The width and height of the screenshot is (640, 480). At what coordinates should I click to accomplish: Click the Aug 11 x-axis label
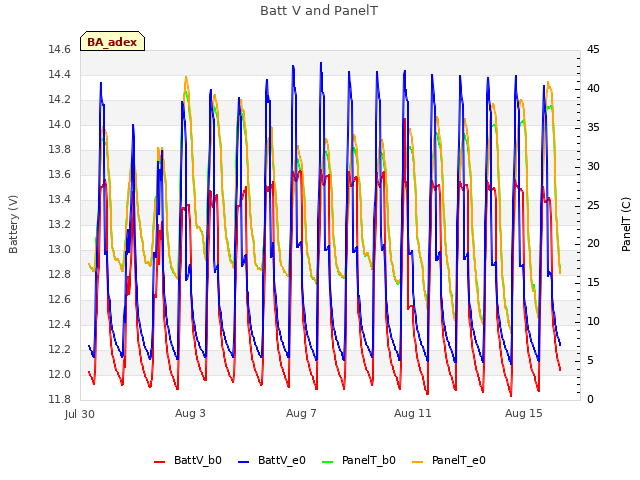(413, 413)
